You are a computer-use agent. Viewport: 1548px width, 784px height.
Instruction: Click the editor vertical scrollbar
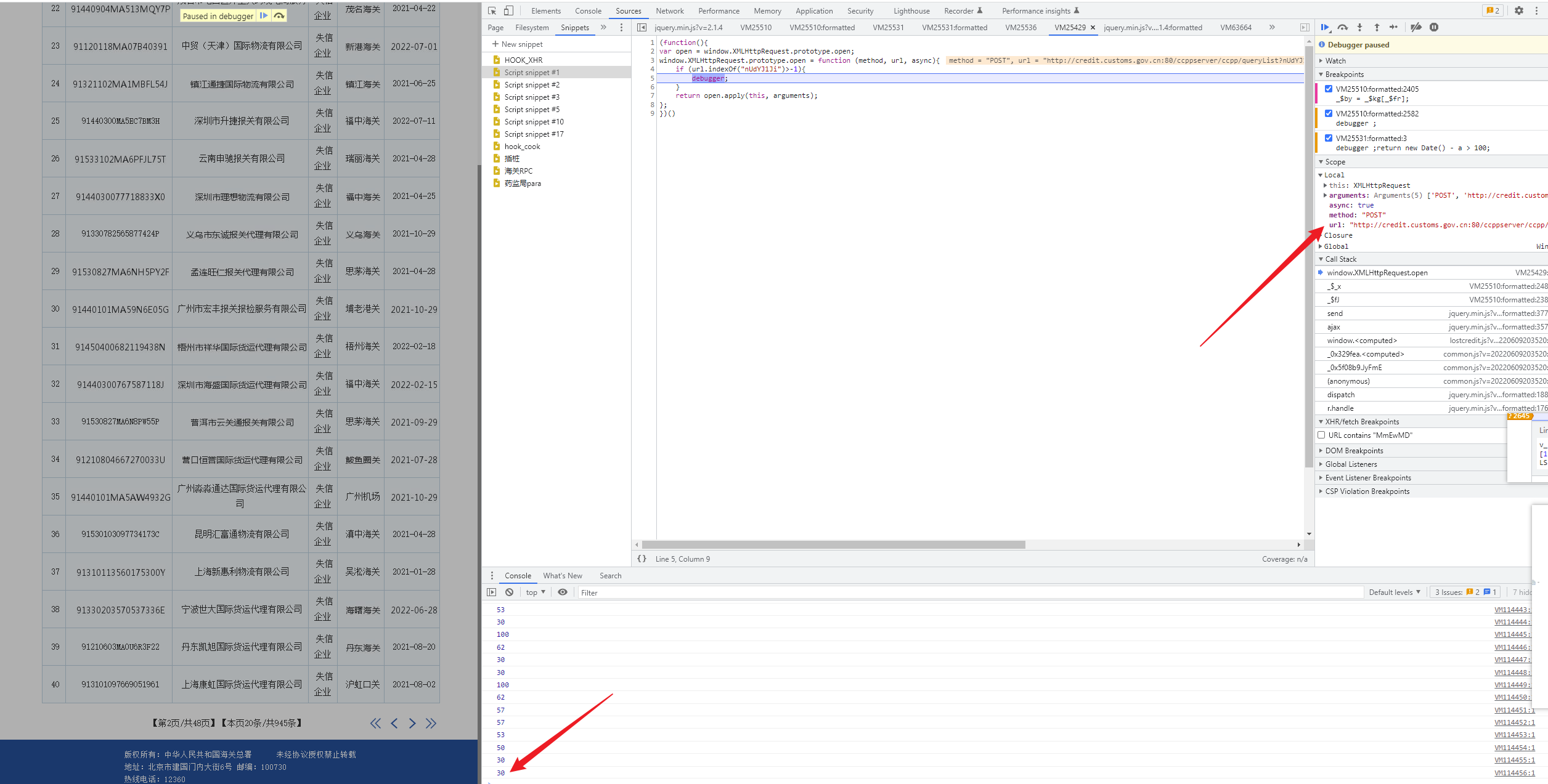tap(1309, 256)
